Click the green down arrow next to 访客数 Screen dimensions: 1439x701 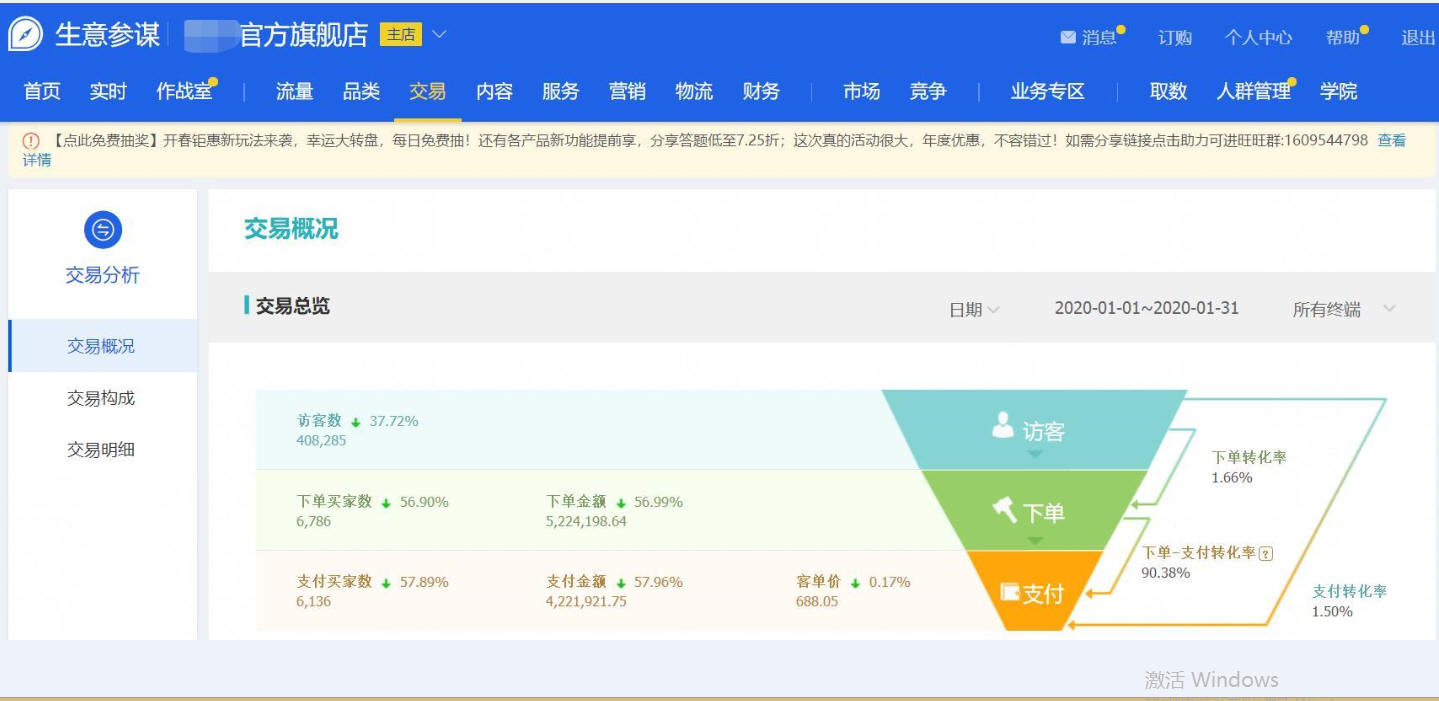tap(355, 422)
